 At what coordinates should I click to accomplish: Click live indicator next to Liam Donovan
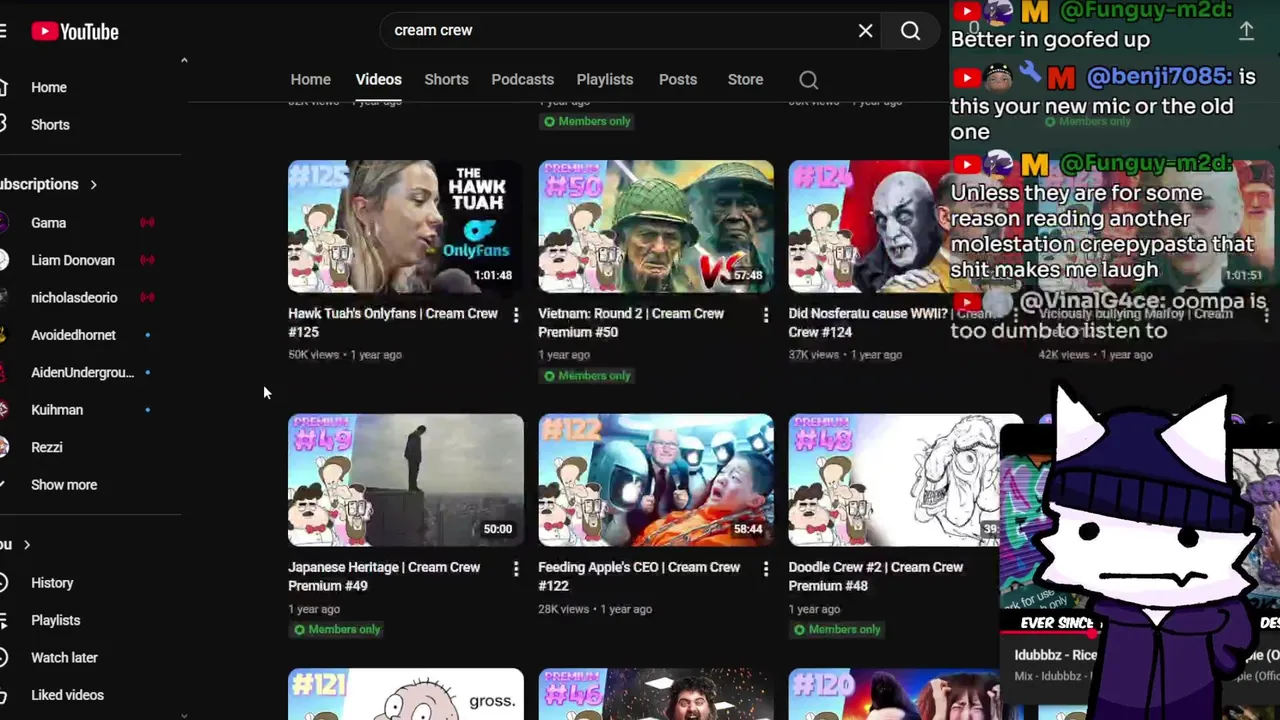(147, 260)
